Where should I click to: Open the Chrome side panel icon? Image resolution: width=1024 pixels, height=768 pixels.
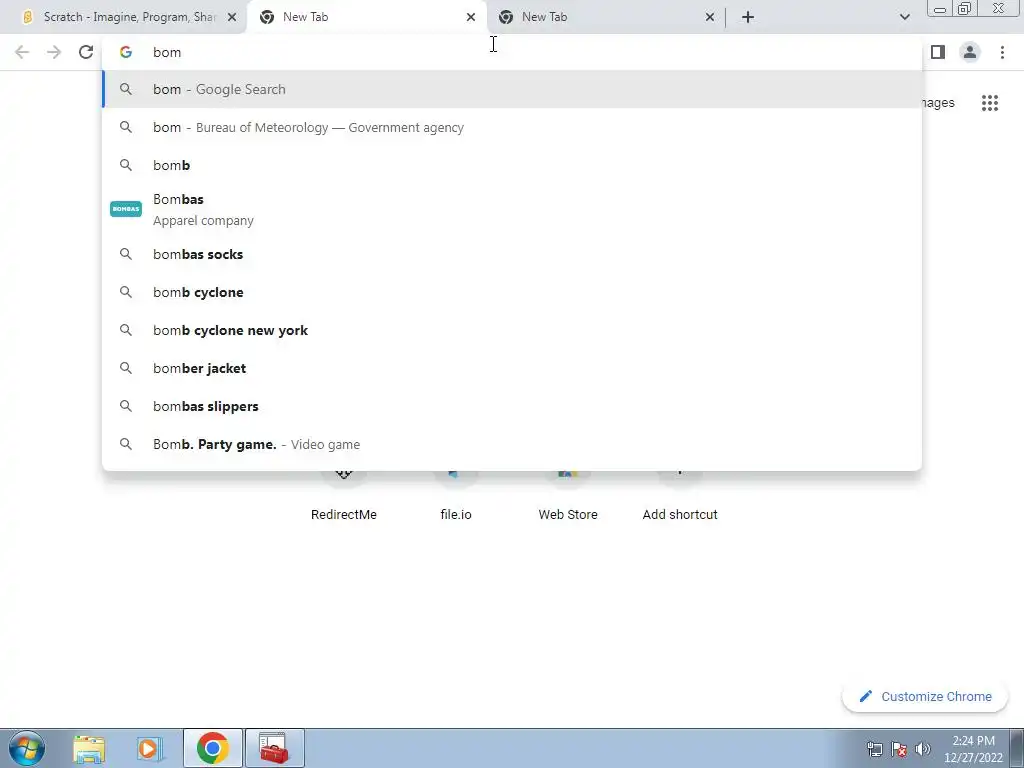click(x=938, y=52)
